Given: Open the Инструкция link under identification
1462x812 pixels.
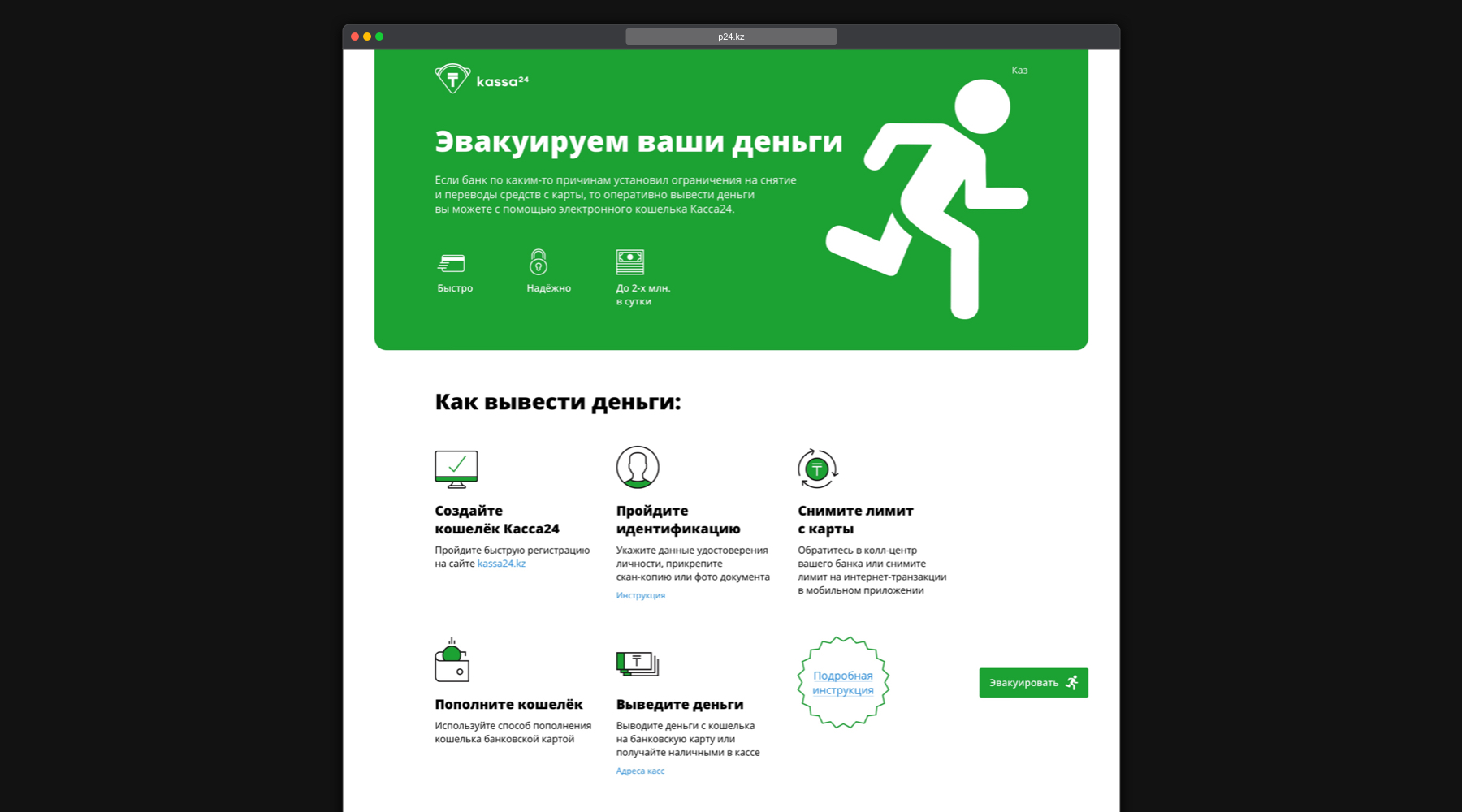Looking at the screenshot, I should click(x=640, y=595).
